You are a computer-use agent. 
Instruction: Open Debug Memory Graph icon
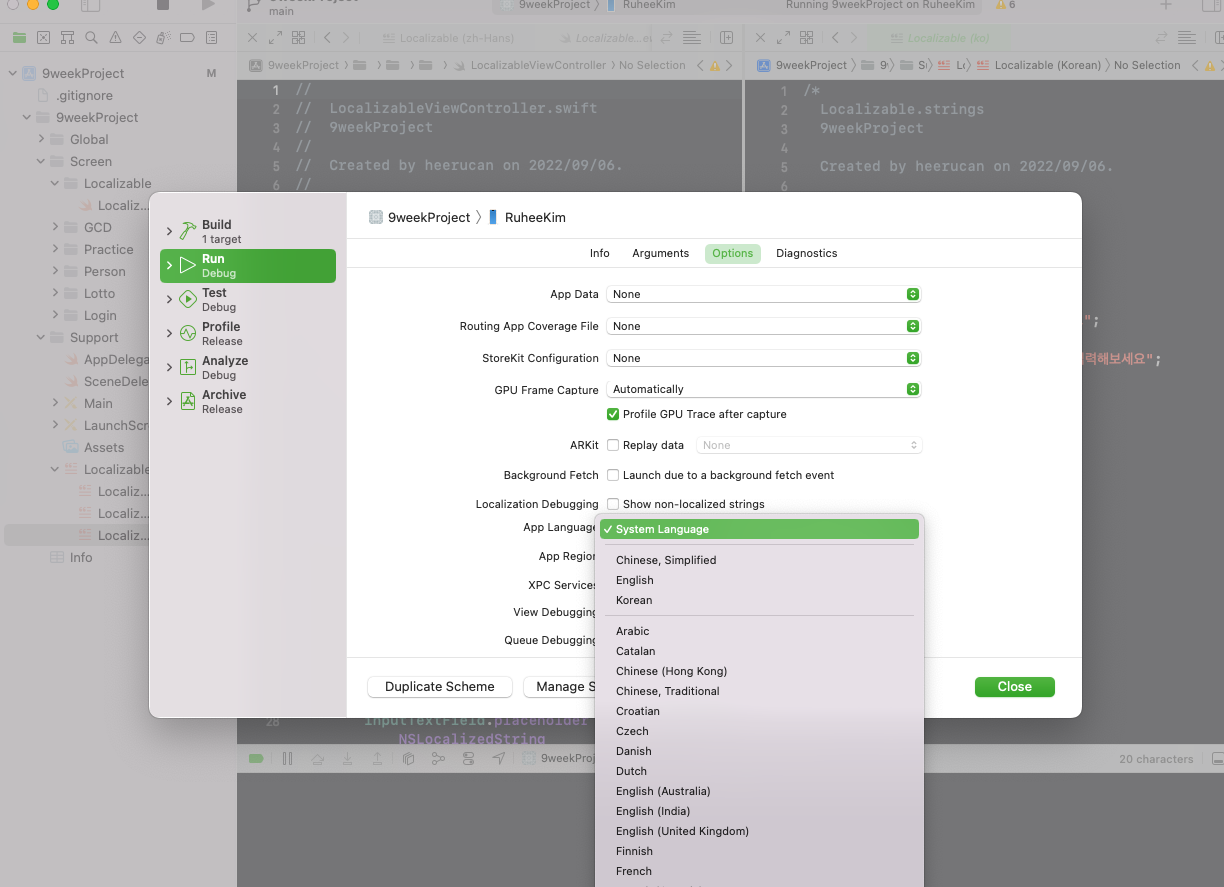438,759
